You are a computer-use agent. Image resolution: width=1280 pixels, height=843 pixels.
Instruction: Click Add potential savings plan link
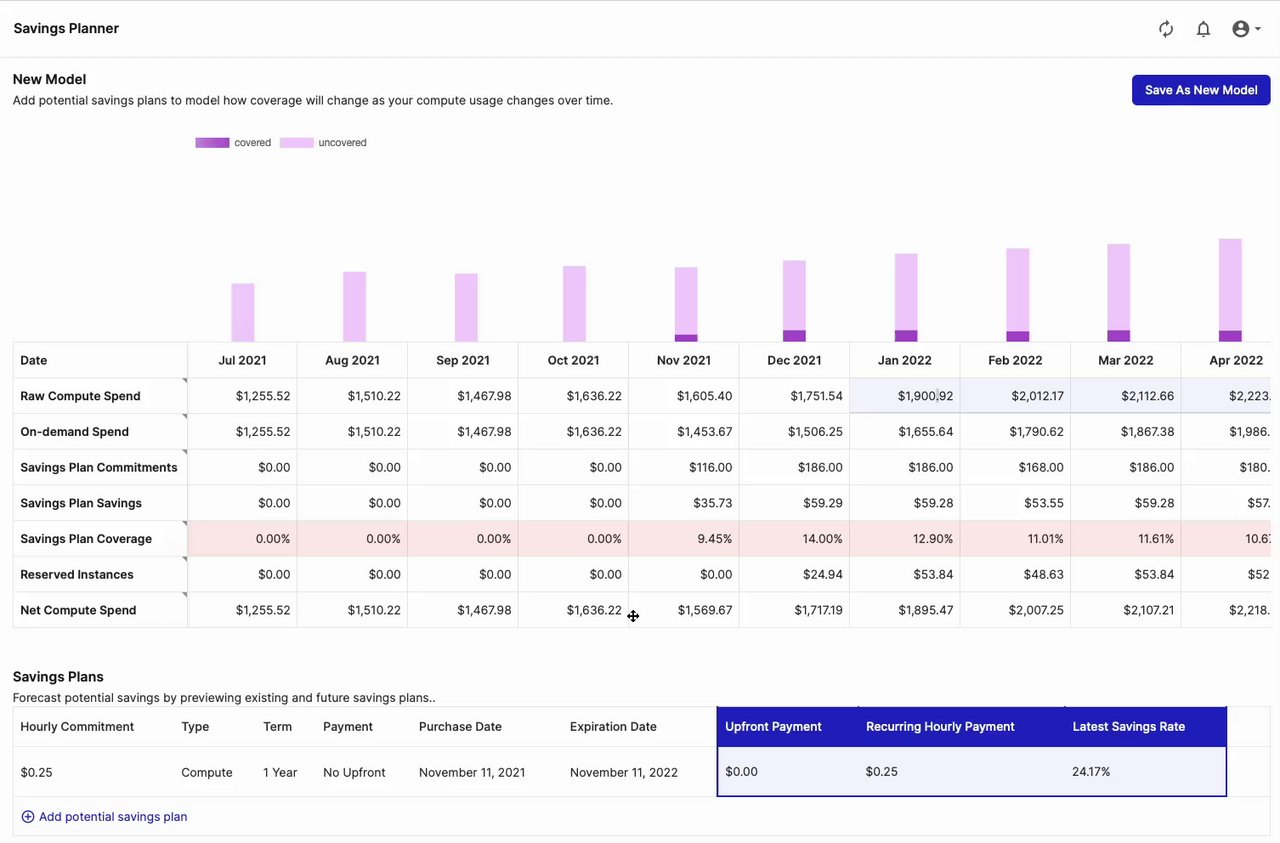coord(113,817)
